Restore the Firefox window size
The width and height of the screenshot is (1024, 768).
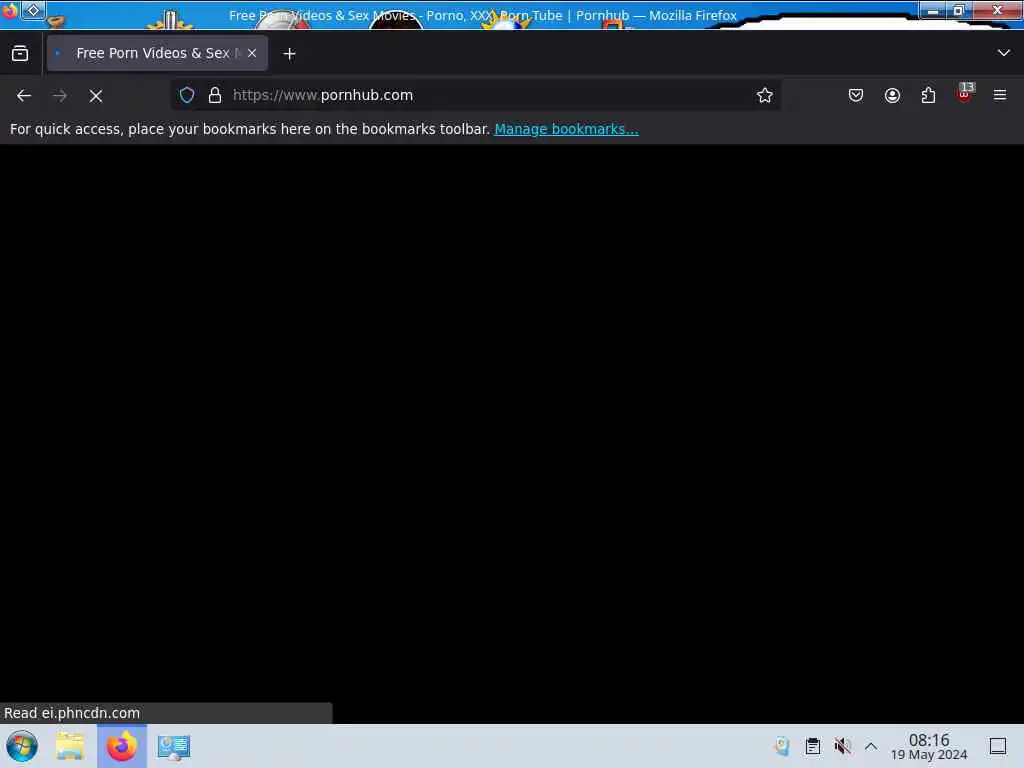click(x=959, y=10)
